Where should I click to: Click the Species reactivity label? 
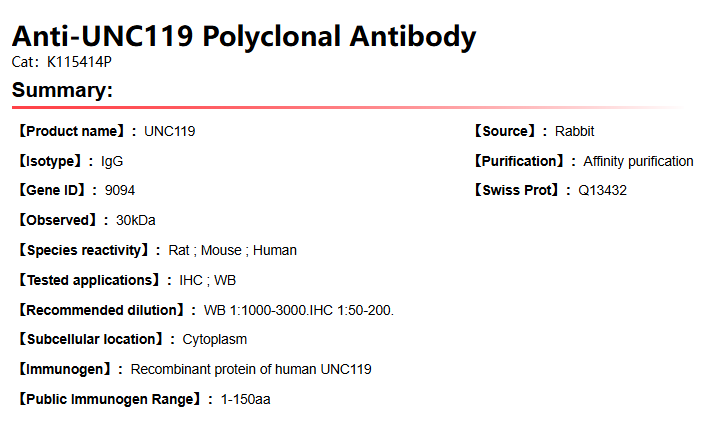pyautogui.click(x=89, y=250)
